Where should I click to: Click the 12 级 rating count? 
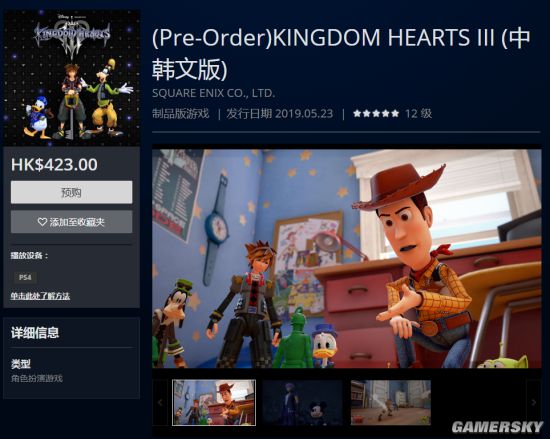[x=418, y=113]
